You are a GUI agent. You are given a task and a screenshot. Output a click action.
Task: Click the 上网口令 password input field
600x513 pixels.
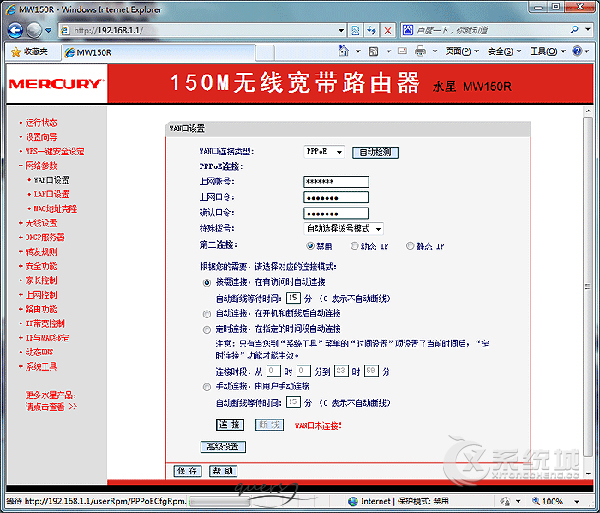tap(336, 197)
